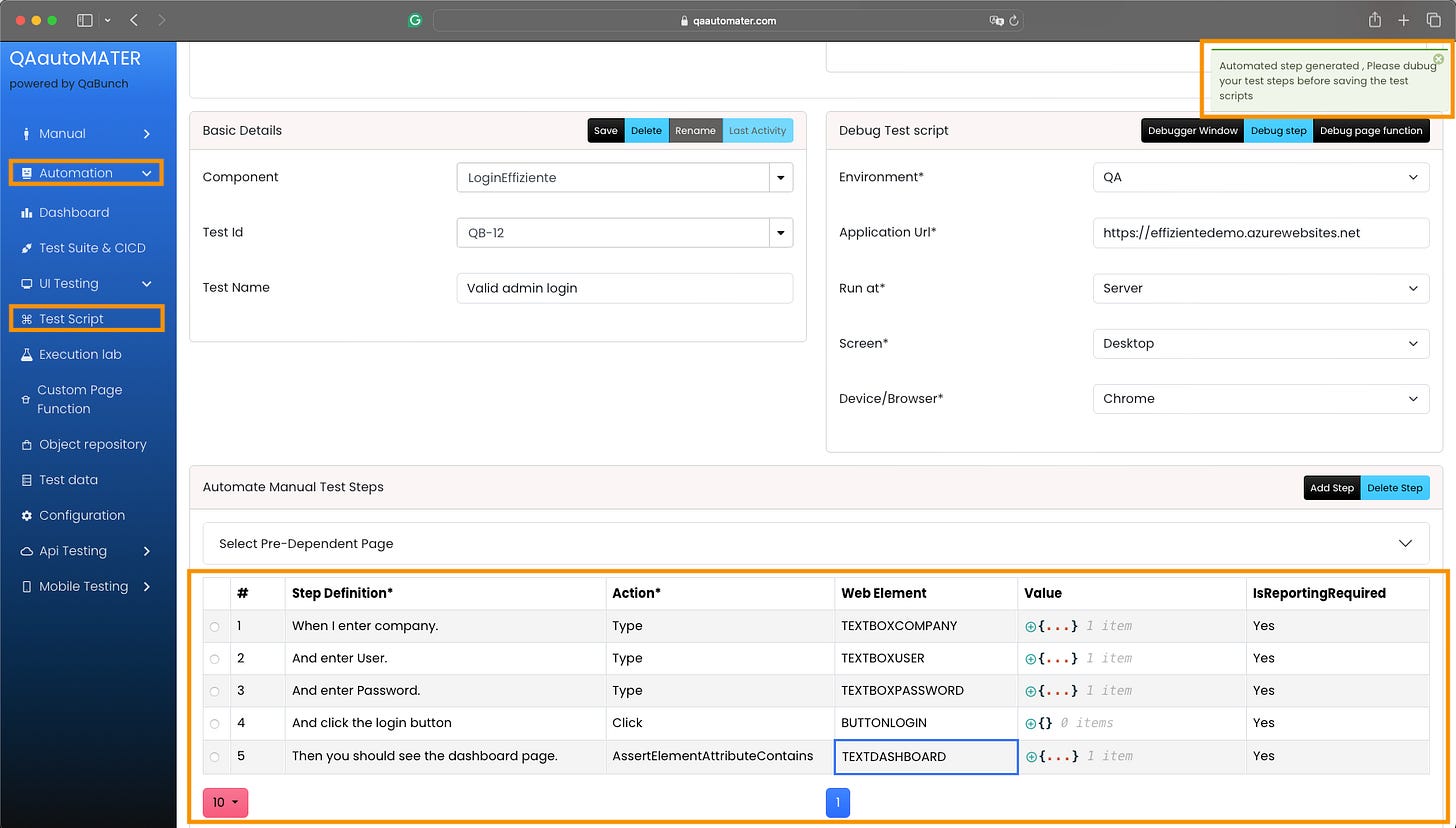Click the Mobile Testing phone icon
The image size is (1456, 828).
pyautogui.click(x=25, y=586)
